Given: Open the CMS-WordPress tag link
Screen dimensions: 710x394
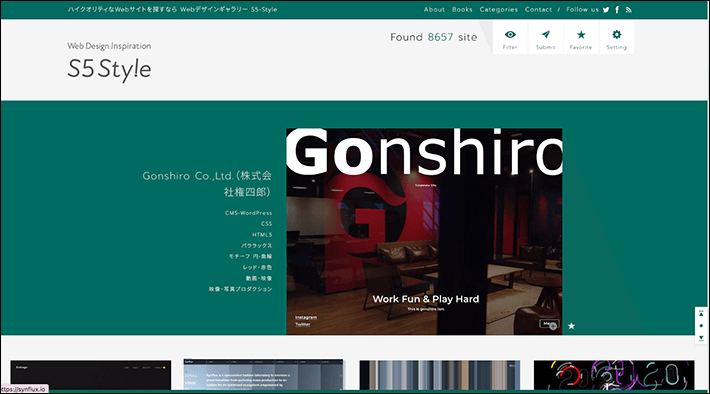Looking at the screenshot, I should pyautogui.click(x=249, y=213).
